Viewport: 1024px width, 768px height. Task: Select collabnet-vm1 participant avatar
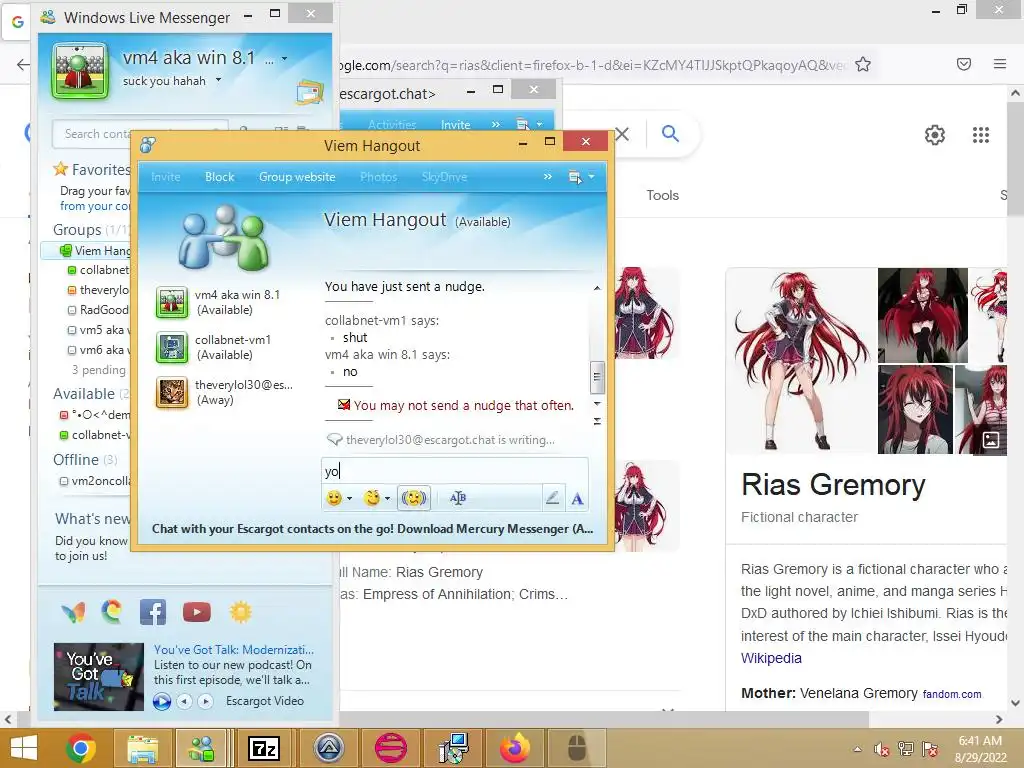(x=172, y=347)
